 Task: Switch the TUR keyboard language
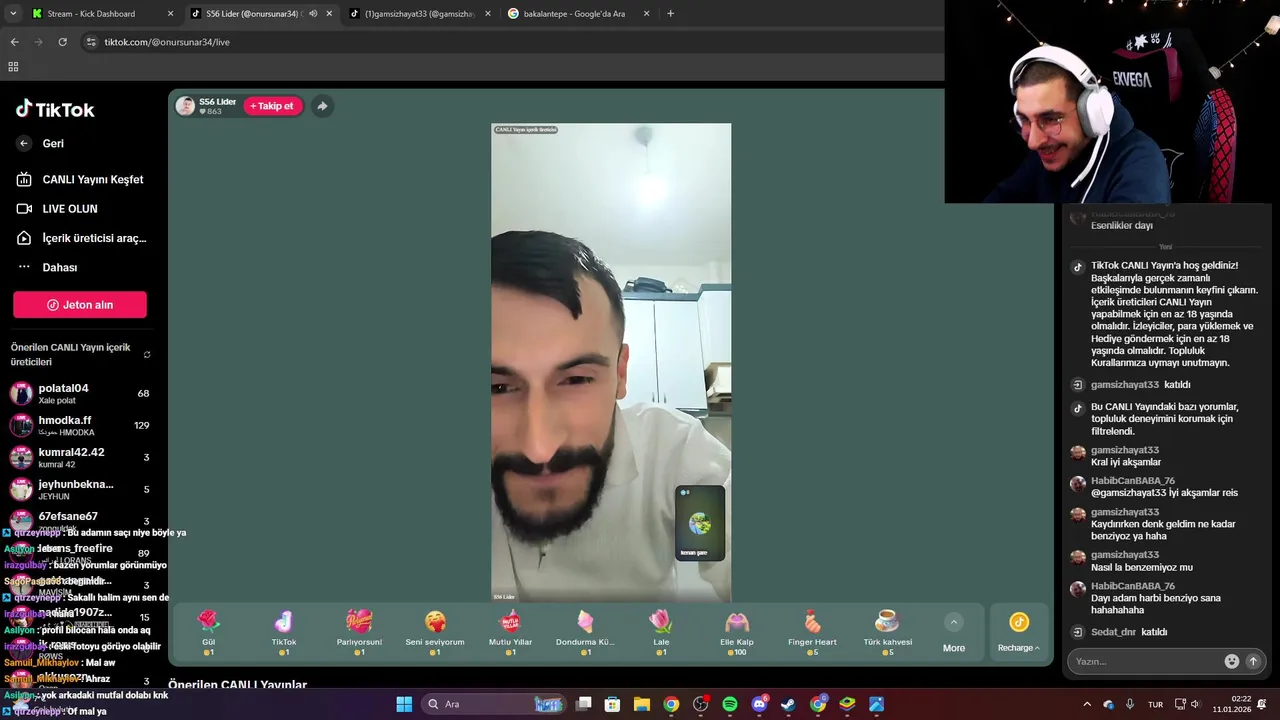click(x=1155, y=704)
